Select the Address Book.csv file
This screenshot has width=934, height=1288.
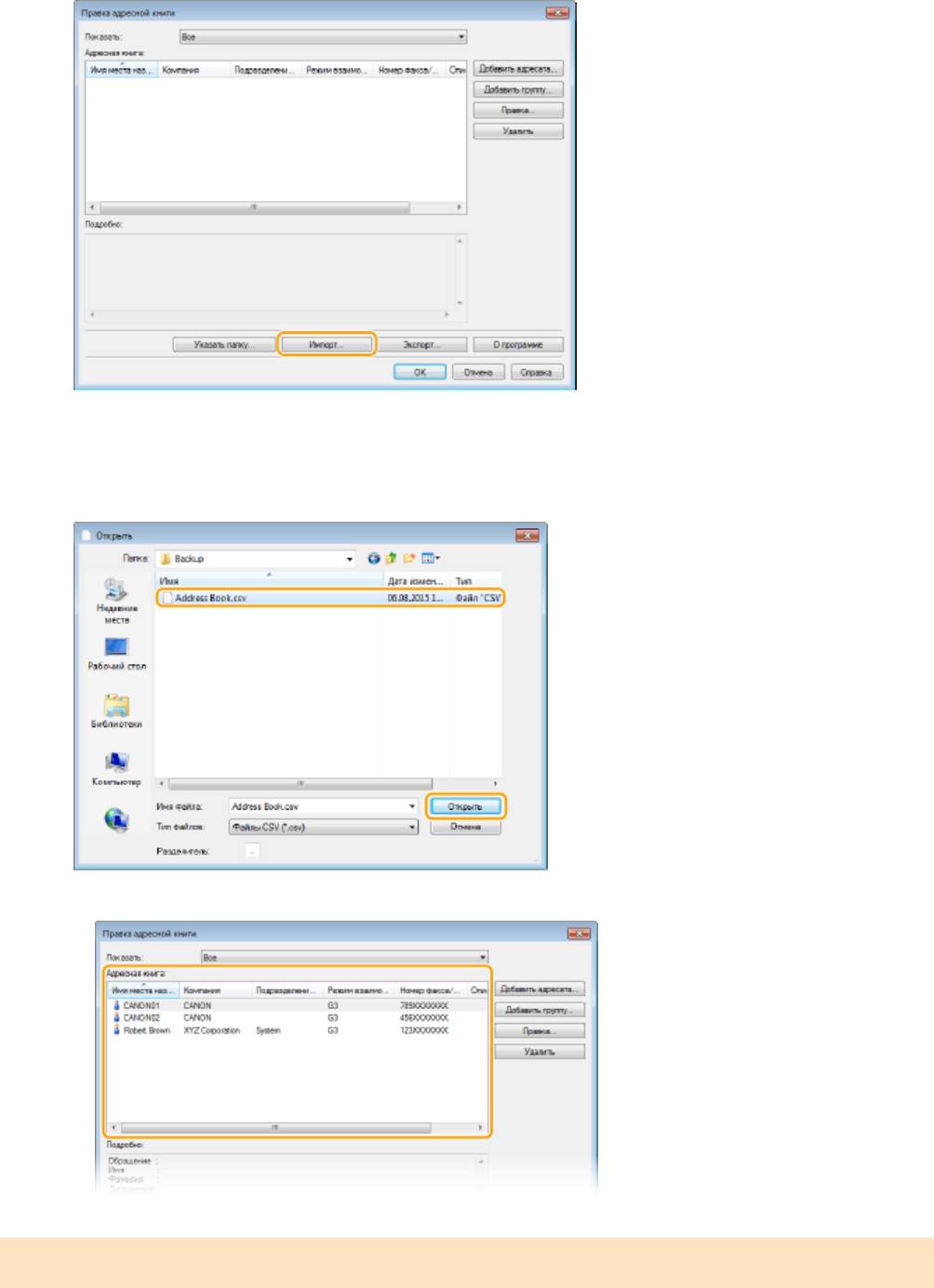pyautogui.click(x=211, y=598)
